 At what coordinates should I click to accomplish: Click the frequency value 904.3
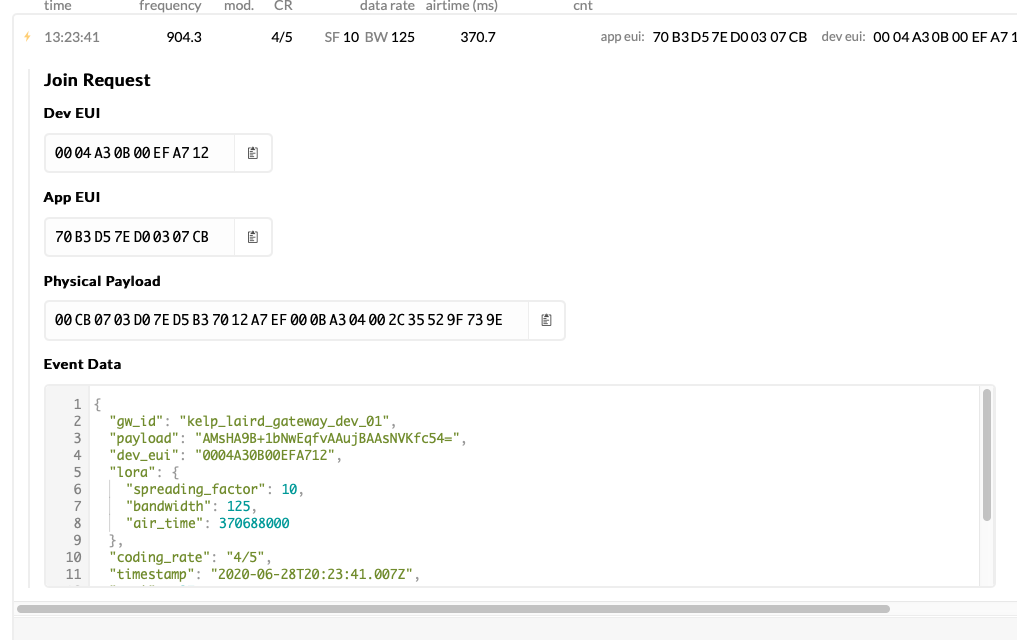pos(184,37)
